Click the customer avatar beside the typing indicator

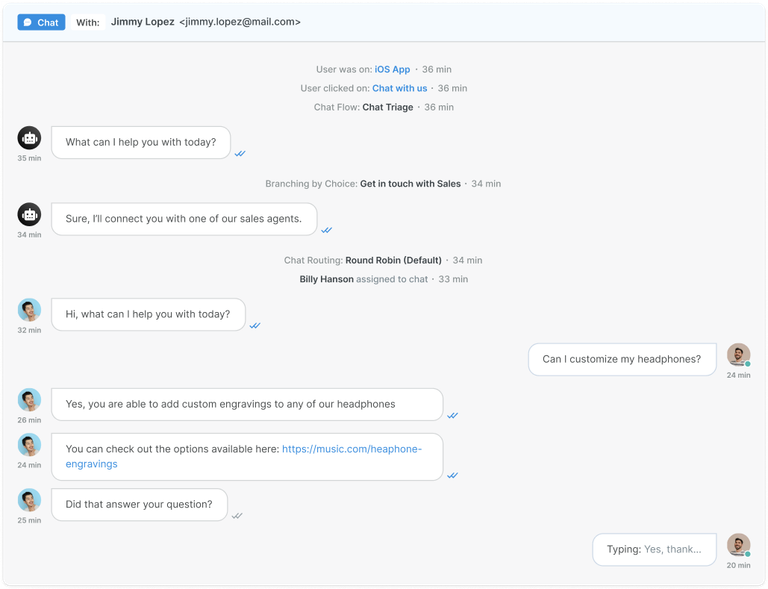click(x=738, y=545)
